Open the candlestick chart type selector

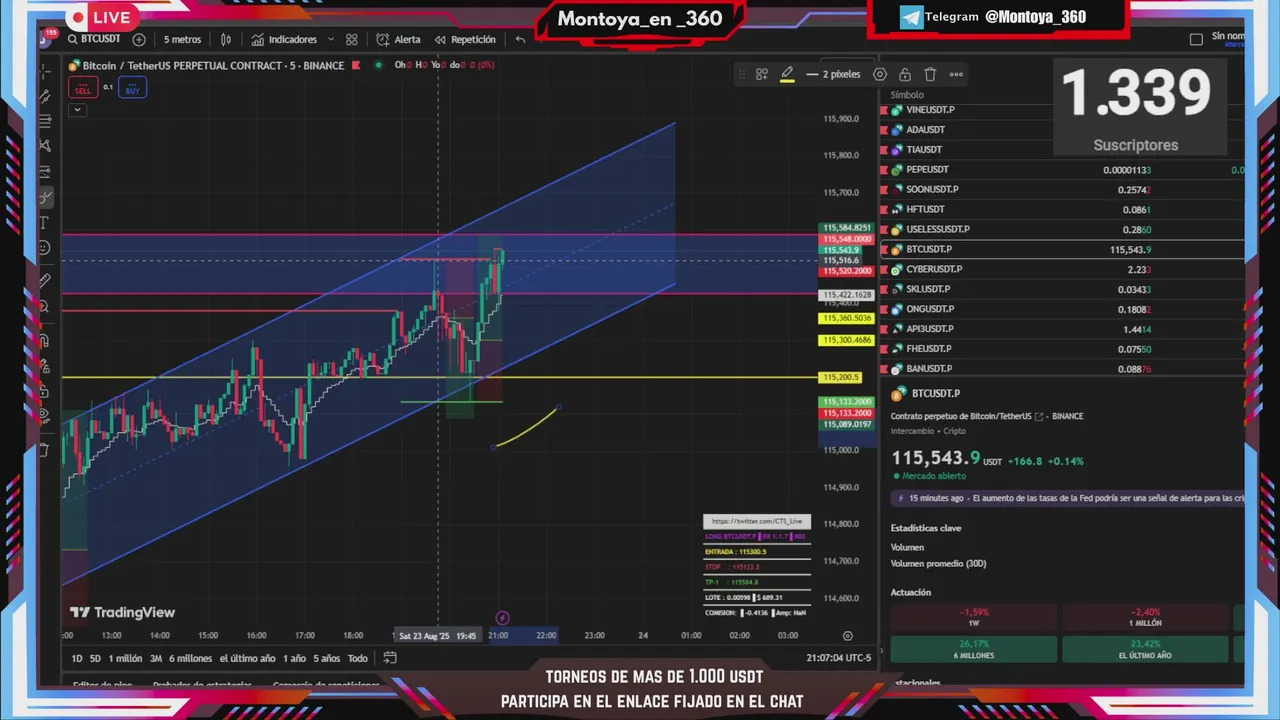226,39
